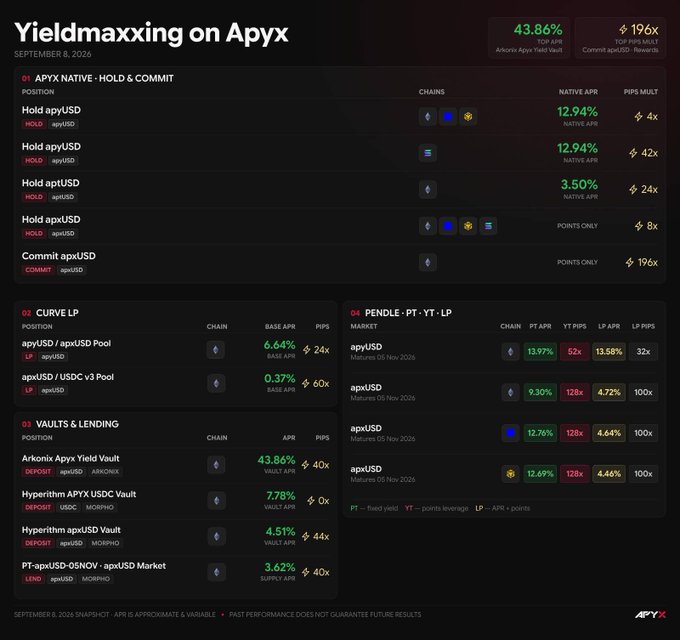The height and width of the screenshot is (640, 680).
Task: Click the SEPTEMBER 8, 2026 date under the title
Action: (52, 54)
